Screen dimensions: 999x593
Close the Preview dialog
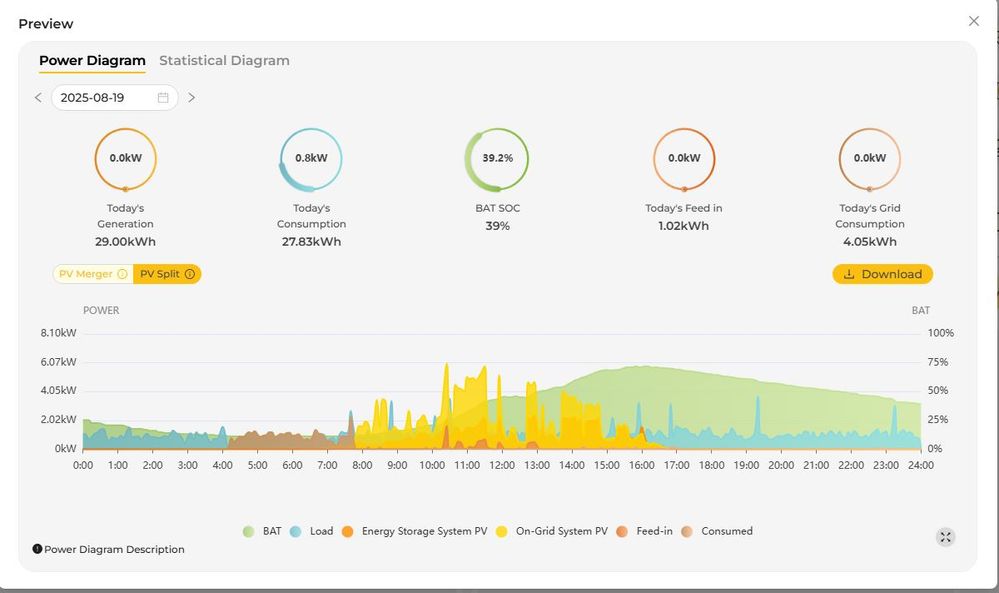pos(974,21)
